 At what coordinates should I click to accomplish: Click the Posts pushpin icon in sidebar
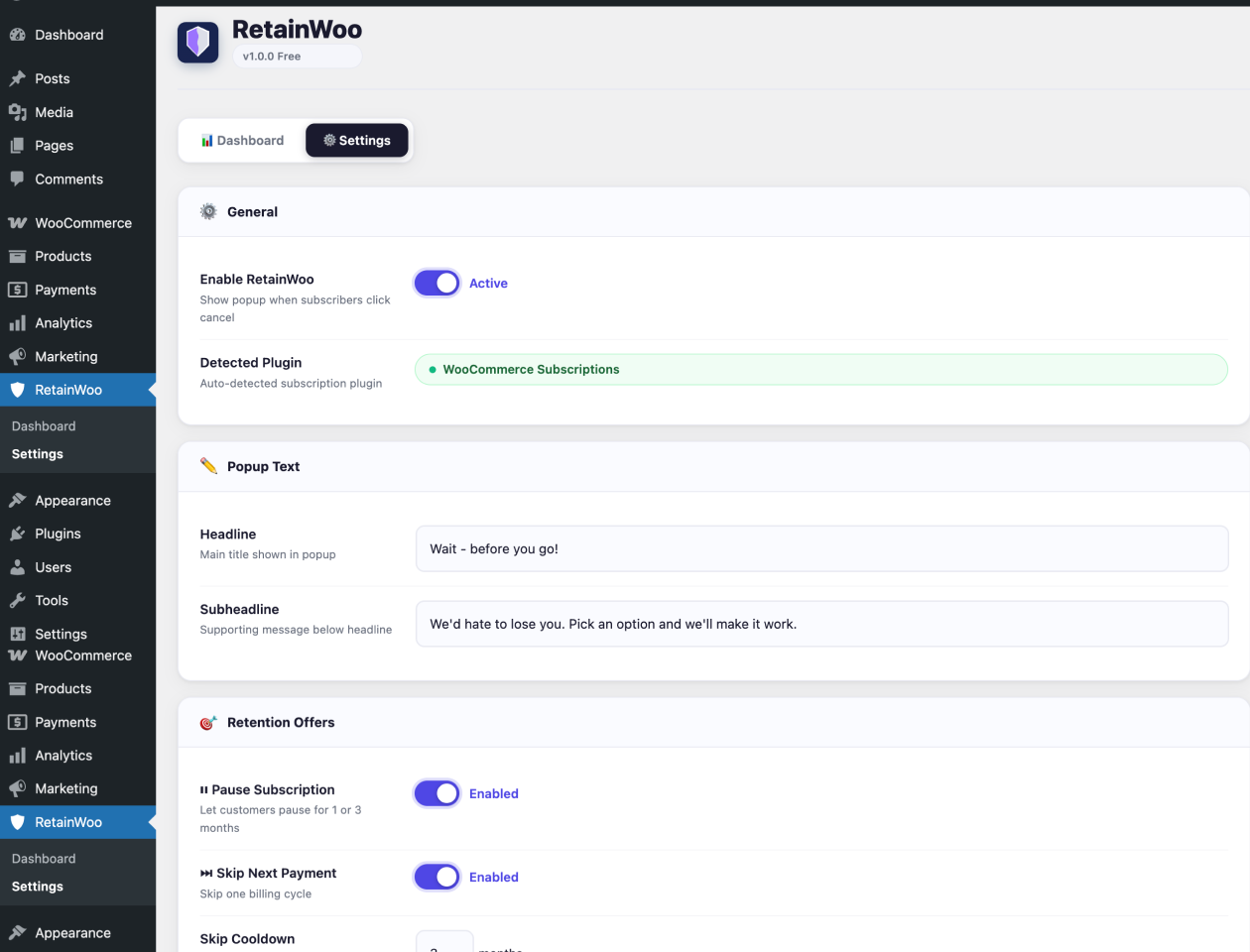point(20,78)
